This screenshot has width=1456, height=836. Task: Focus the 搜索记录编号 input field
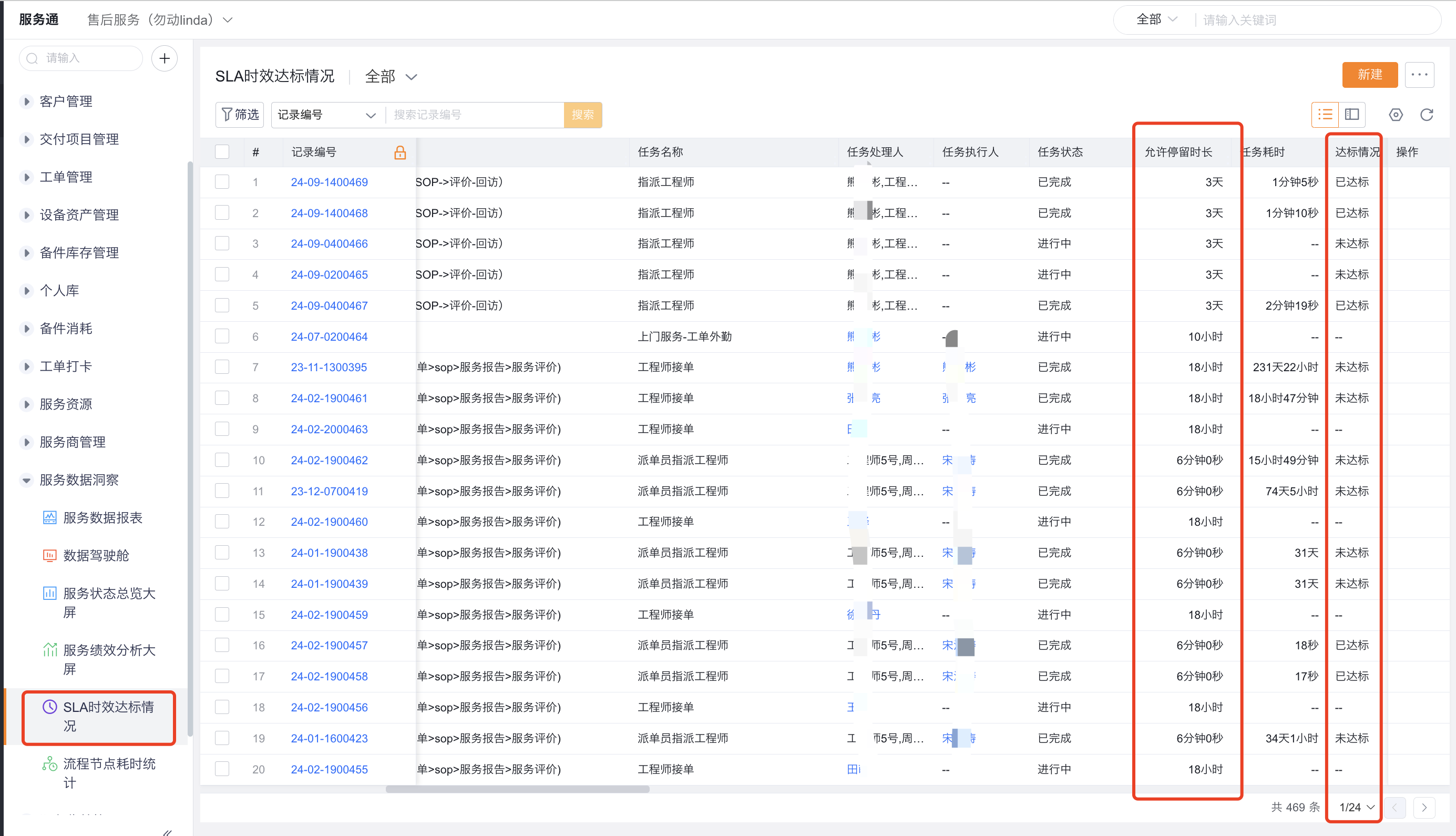476,115
